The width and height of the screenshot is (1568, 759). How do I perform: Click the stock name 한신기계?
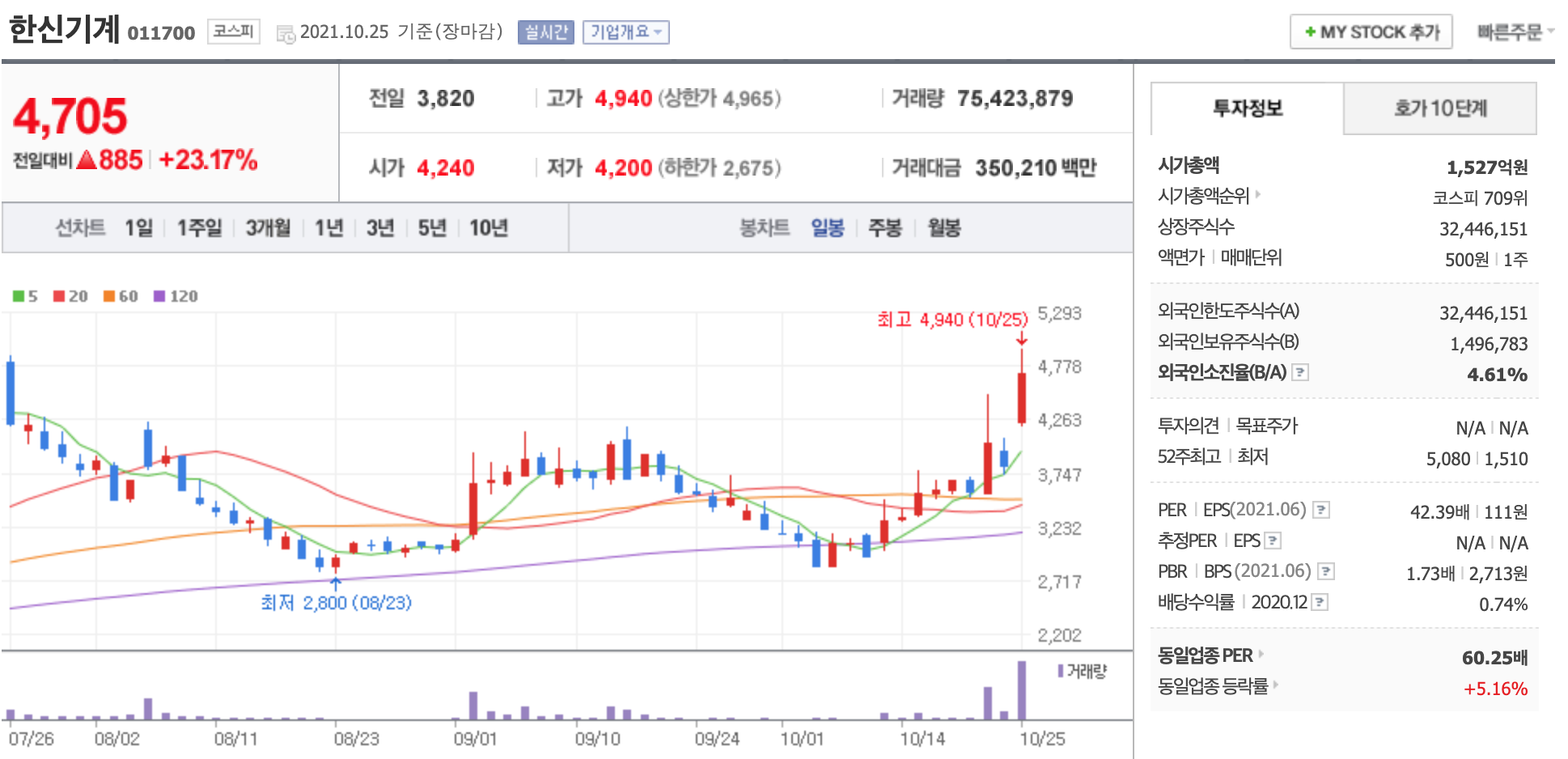tap(65, 29)
